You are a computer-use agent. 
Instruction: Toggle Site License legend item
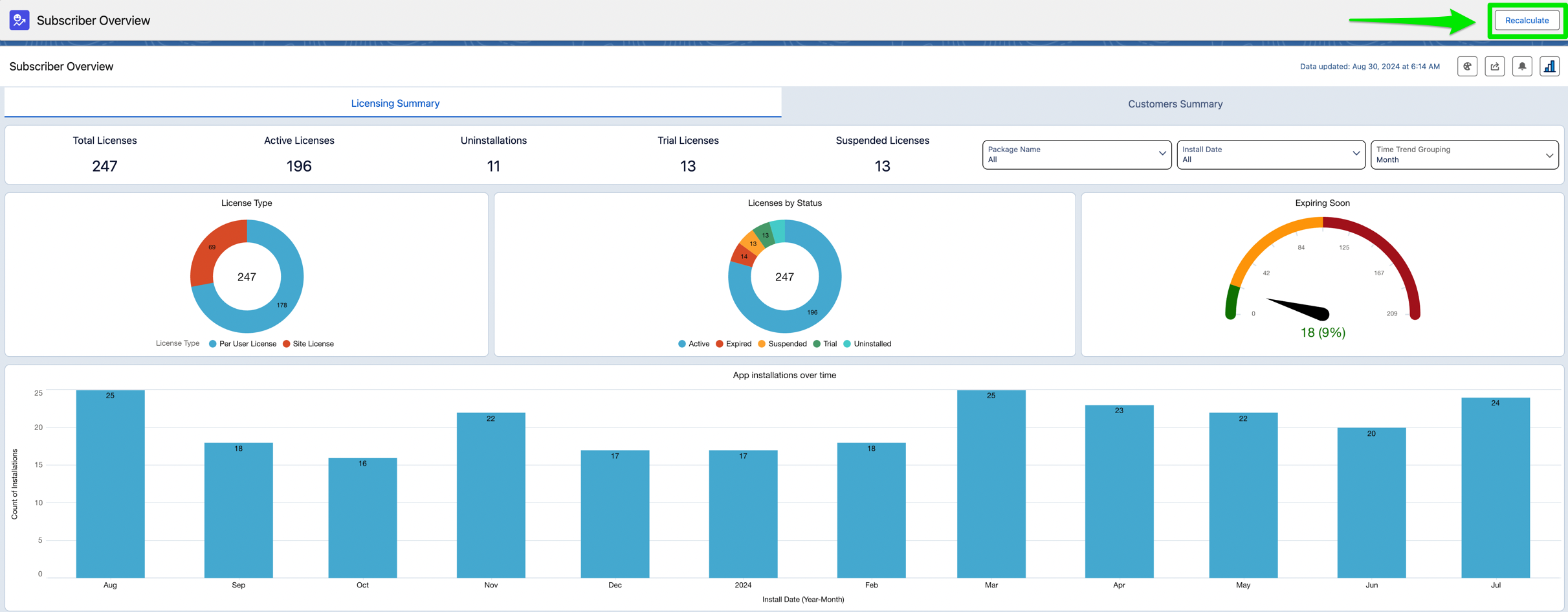tap(308, 344)
